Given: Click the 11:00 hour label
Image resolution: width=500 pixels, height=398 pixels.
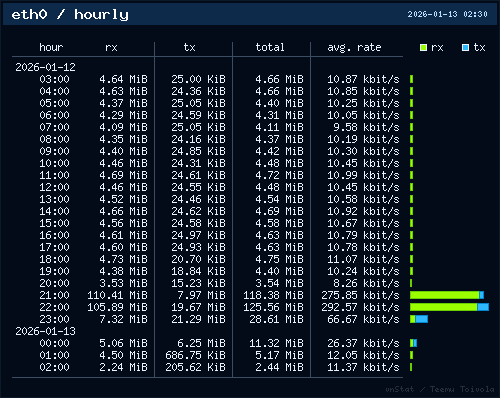Looking at the screenshot, I should click(54, 175).
